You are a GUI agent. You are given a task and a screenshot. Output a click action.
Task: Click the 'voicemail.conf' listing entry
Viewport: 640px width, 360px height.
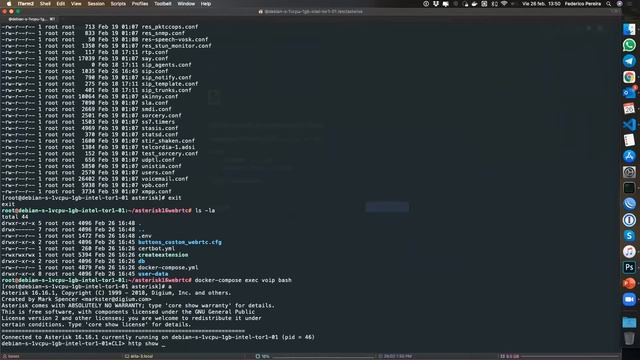pos(165,179)
